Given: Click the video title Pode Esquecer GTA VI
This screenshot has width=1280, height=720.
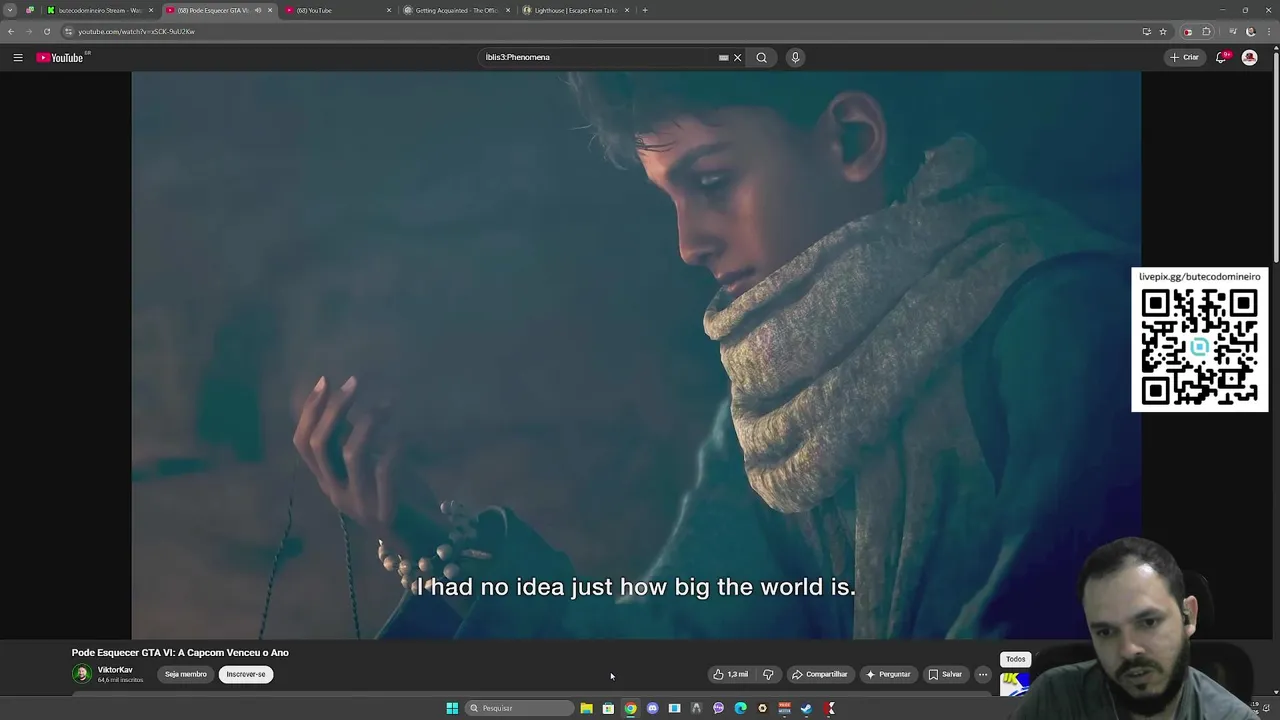Looking at the screenshot, I should pos(180,653).
